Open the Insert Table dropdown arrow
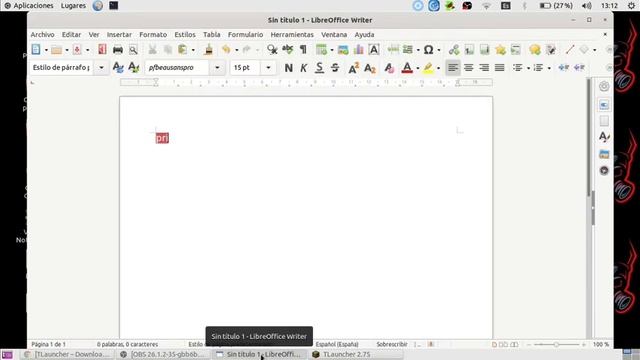640x360 pixels. 331,50
